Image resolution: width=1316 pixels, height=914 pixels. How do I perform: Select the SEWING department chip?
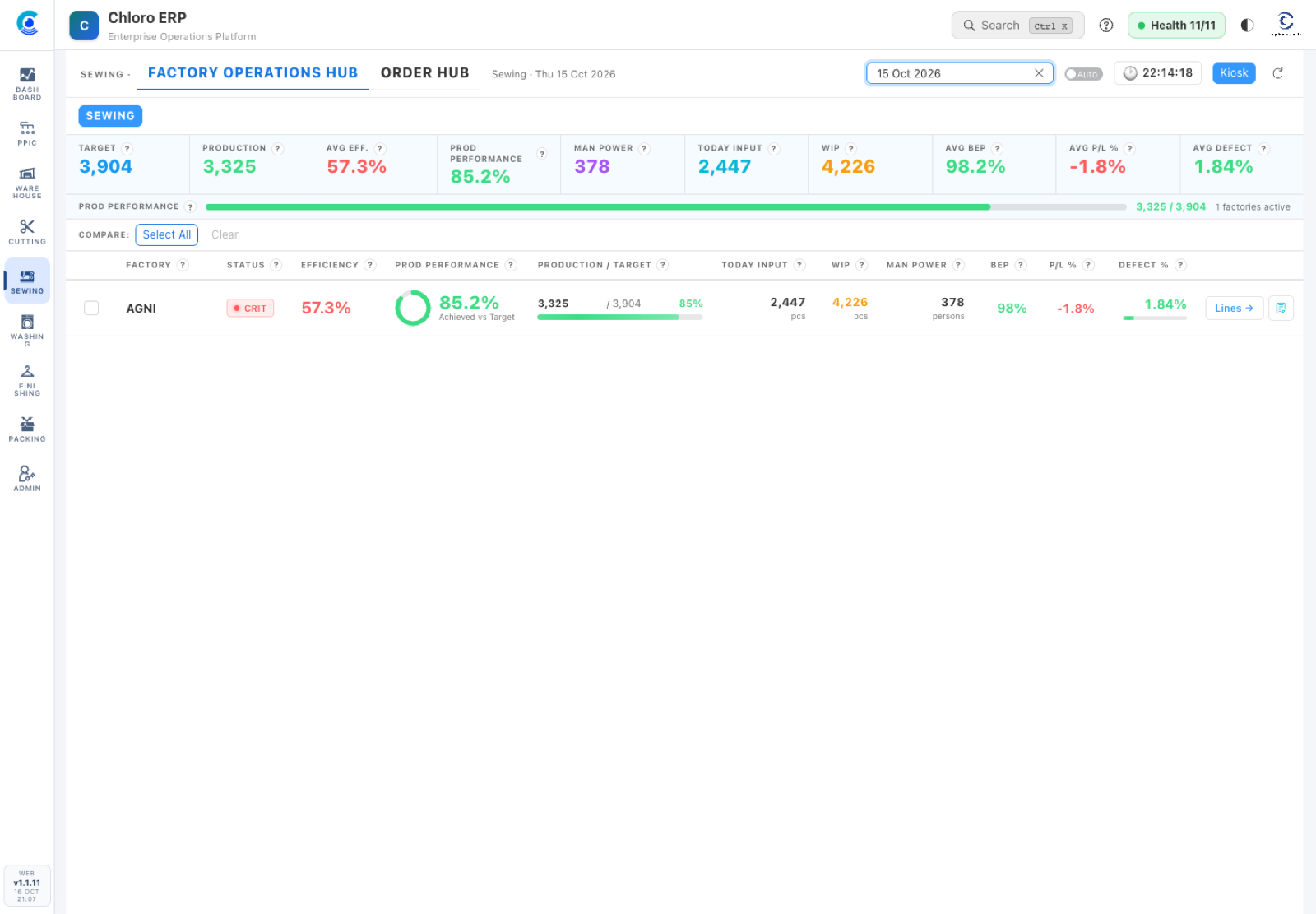point(110,116)
